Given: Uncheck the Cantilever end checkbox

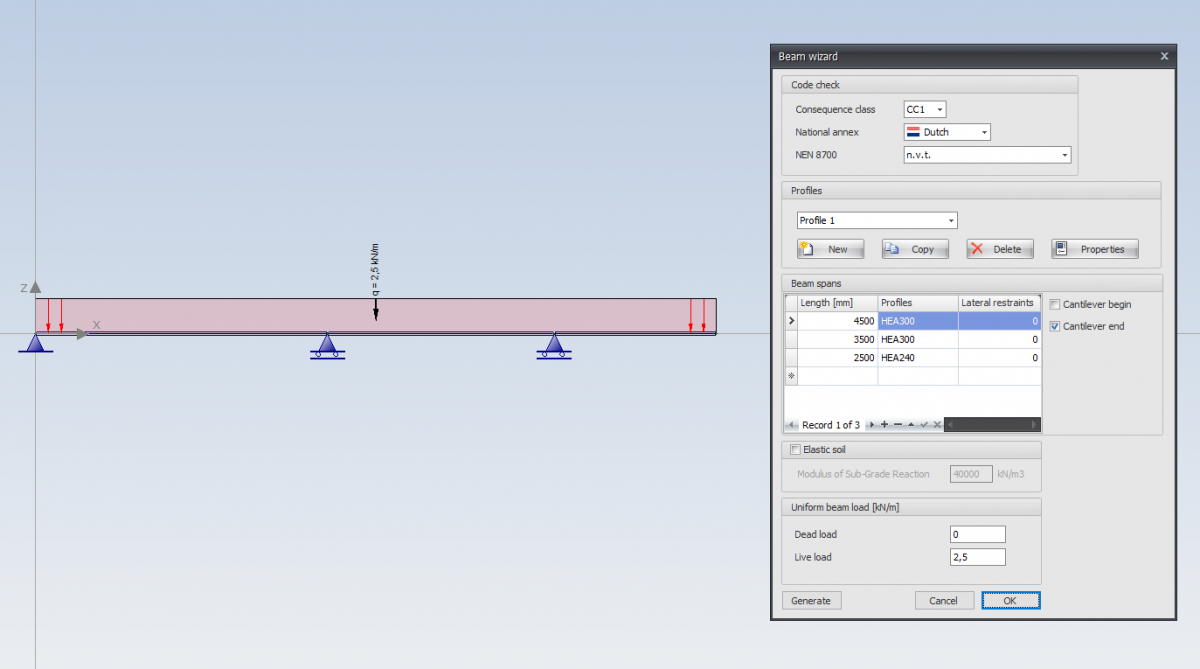Looking at the screenshot, I should (x=1055, y=326).
